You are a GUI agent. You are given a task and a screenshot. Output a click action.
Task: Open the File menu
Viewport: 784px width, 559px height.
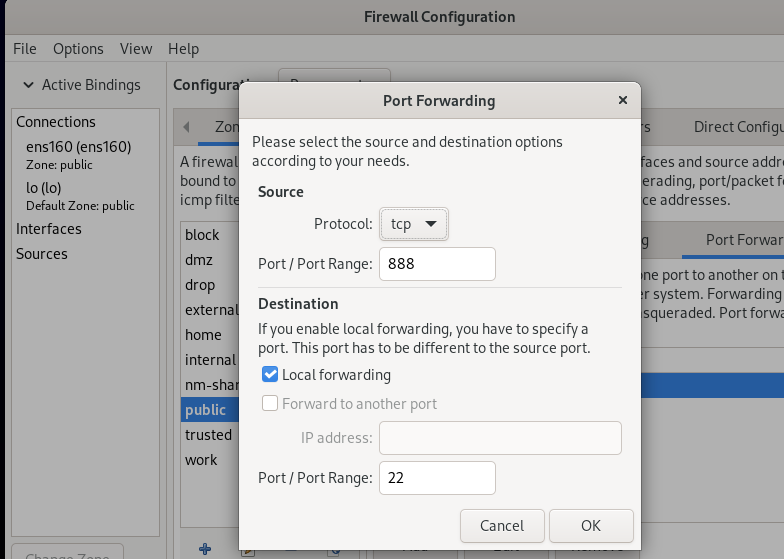(x=24, y=48)
